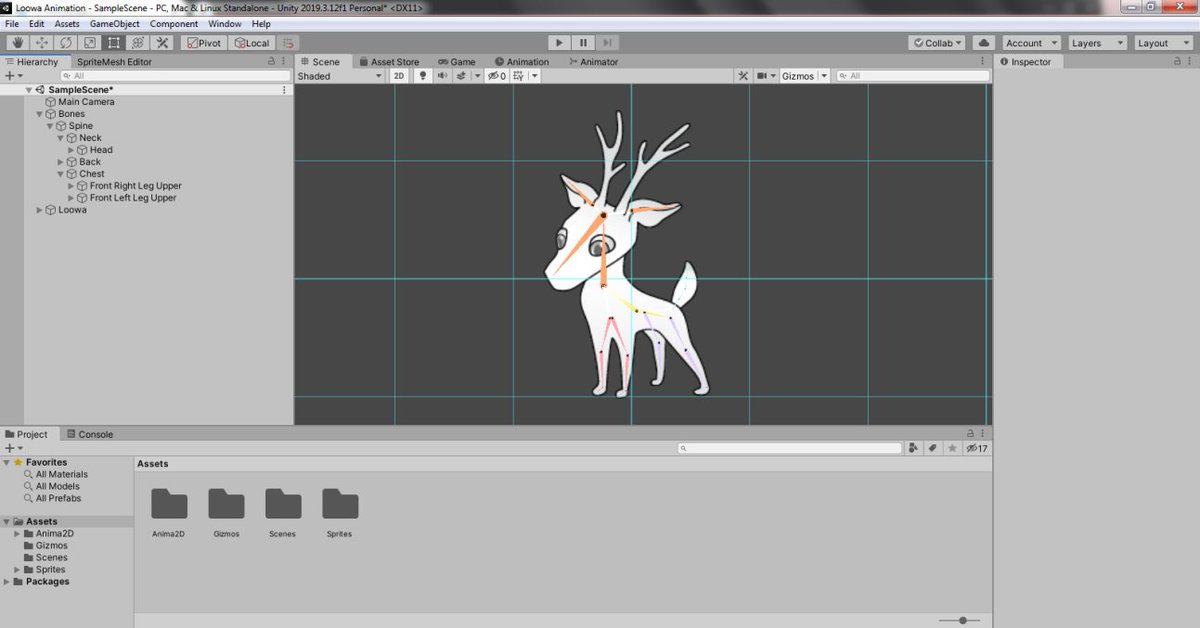Open the Assets menu

click(x=67, y=23)
